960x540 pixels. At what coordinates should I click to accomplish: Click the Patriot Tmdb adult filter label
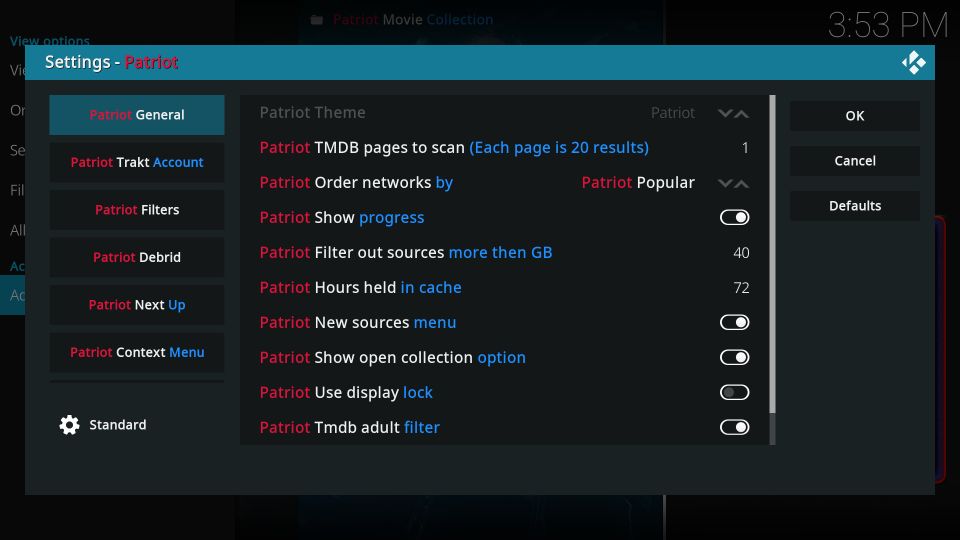coord(350,427)
